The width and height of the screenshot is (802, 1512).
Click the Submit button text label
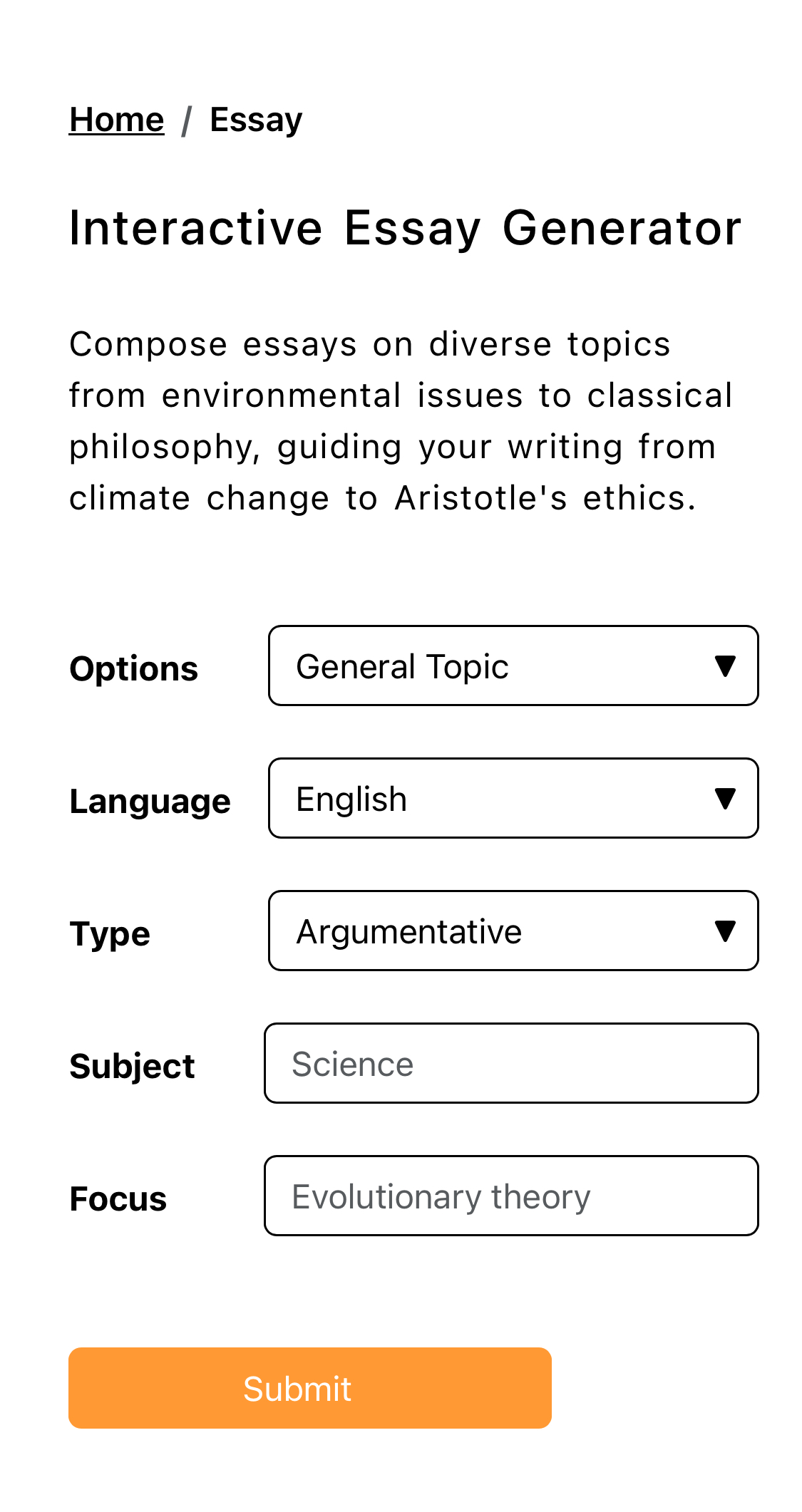click(297, 1389)
